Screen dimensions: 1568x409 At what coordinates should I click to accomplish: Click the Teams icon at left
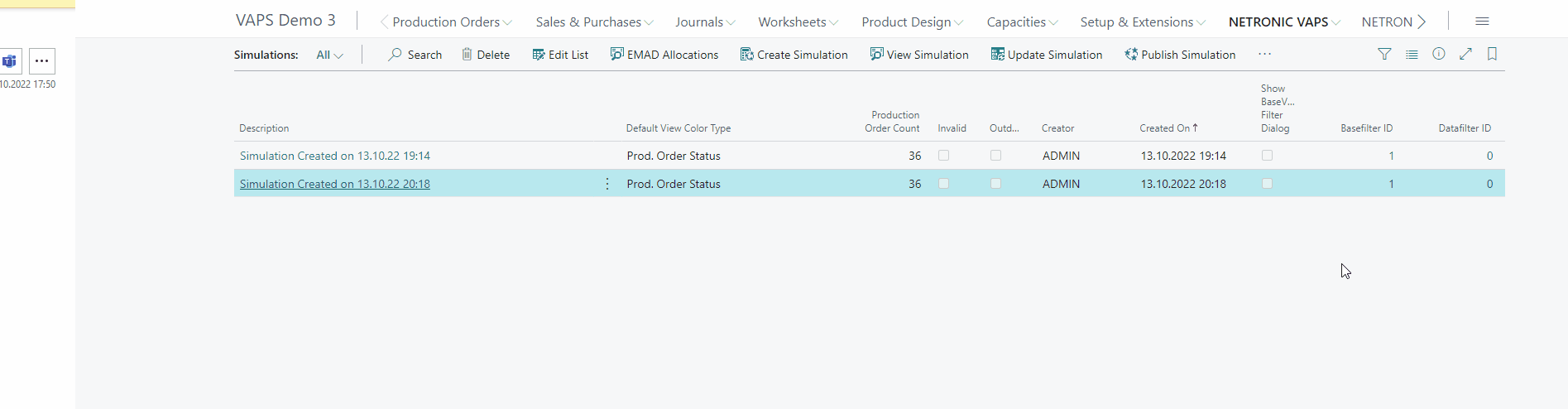pyautogui.click(x=10, y=61)
